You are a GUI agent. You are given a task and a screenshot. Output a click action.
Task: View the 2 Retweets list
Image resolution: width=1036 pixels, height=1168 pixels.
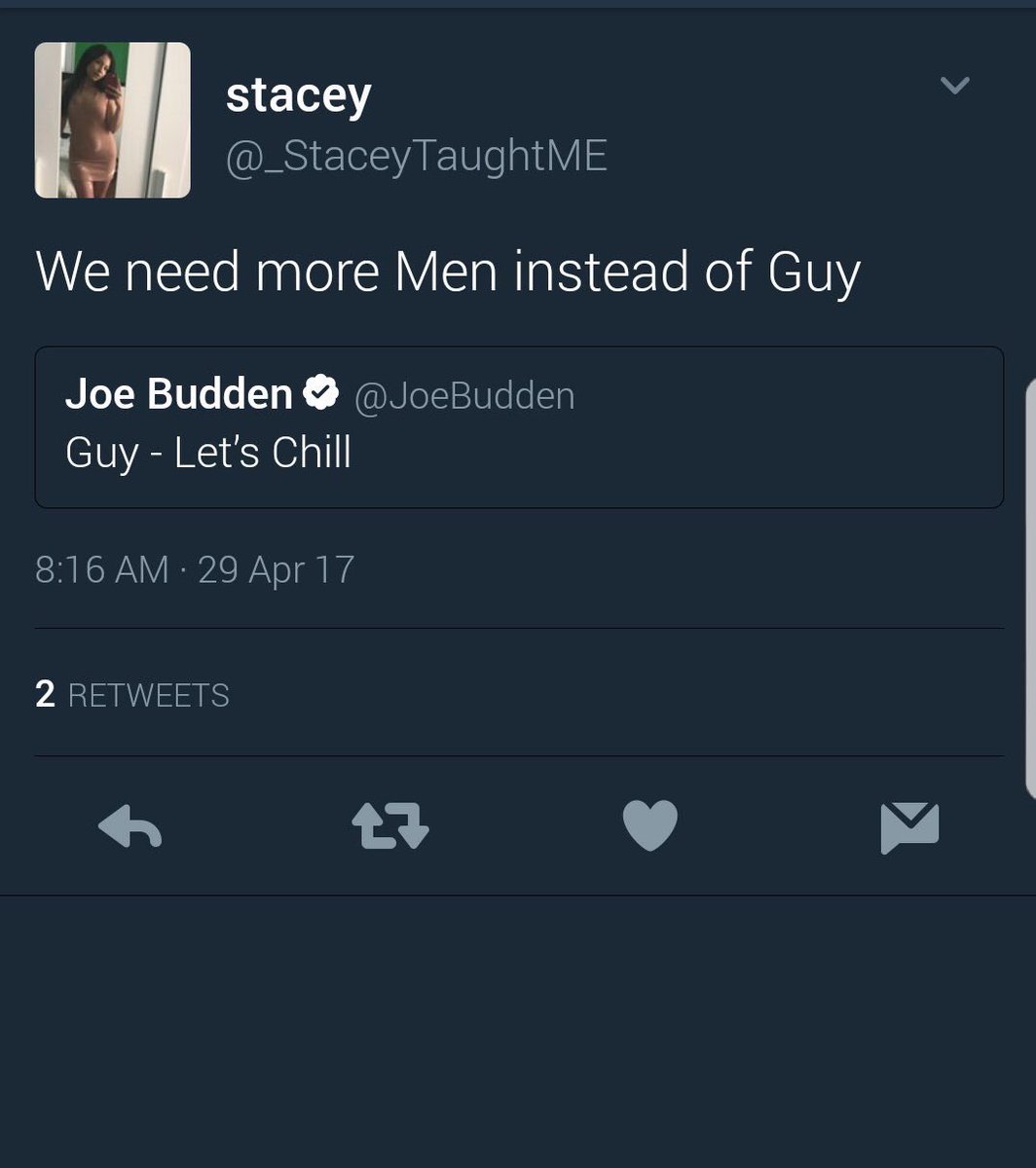(x=132, y=694)
